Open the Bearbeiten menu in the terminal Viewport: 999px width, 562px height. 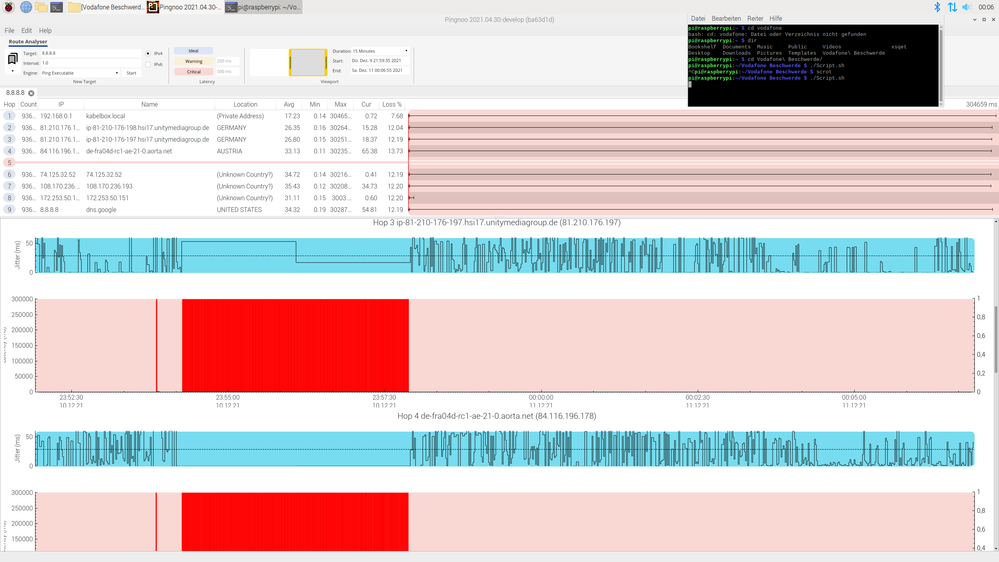coord(726,18)
